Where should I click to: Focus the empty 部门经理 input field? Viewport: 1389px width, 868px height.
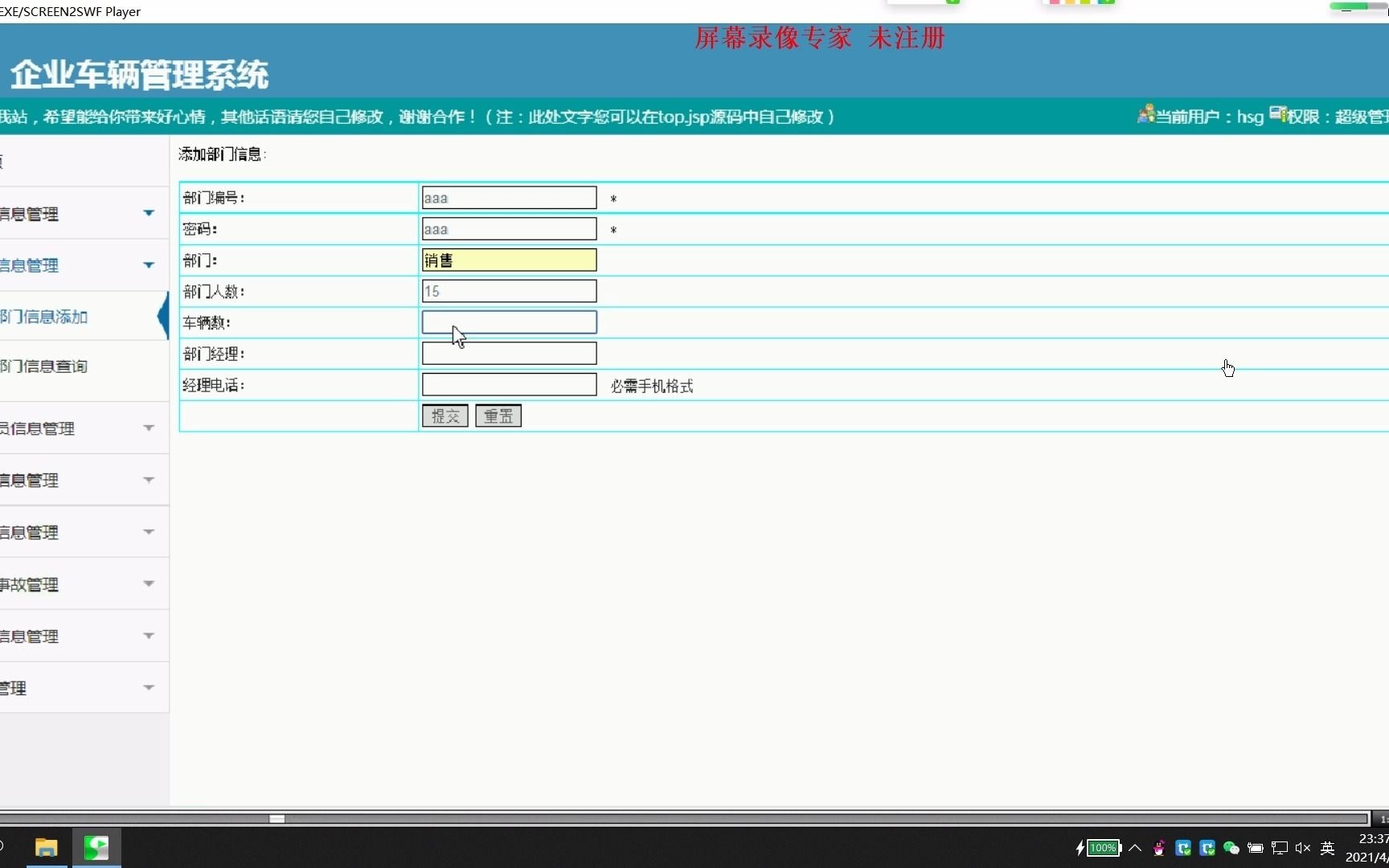(x=510, y=353)
